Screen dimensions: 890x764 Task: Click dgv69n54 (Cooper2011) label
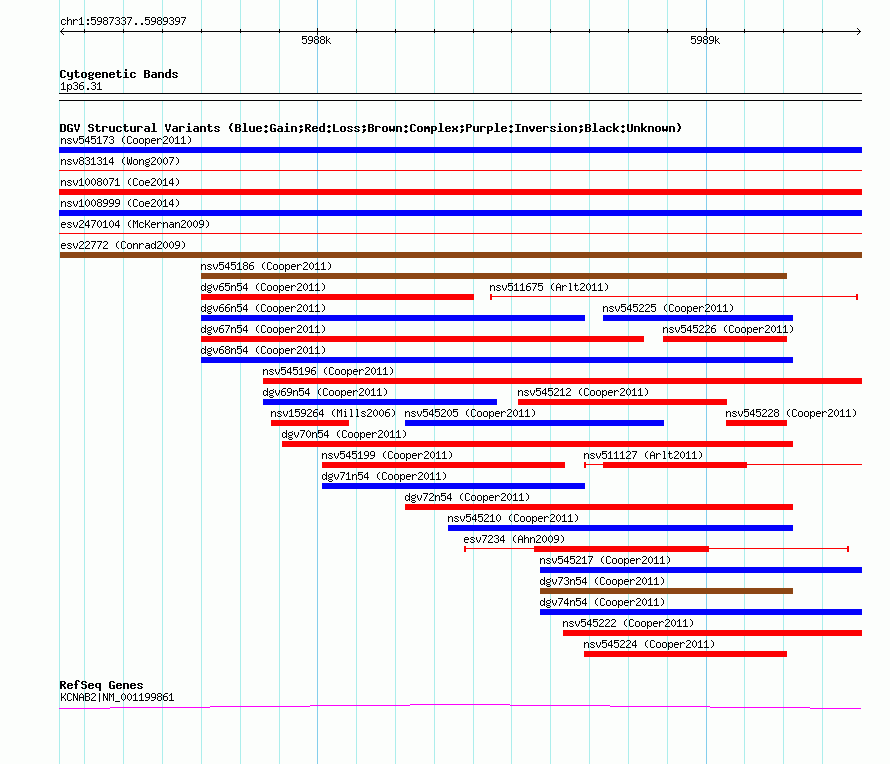point(325,392)
